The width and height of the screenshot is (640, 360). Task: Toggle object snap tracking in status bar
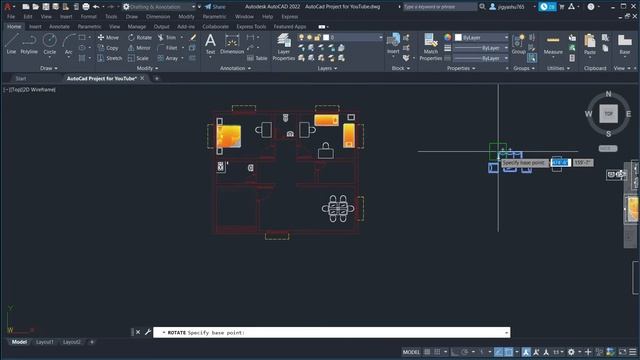tap(498, 352)
